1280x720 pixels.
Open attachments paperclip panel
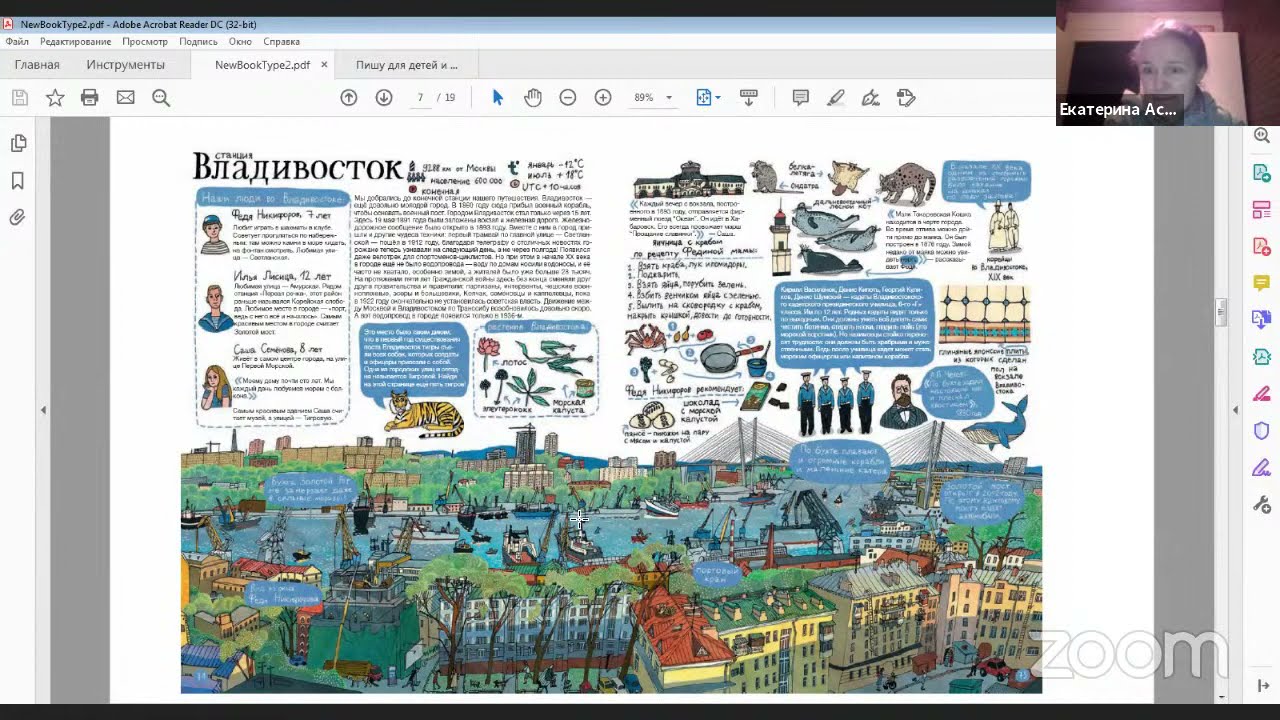coord(18,217)
